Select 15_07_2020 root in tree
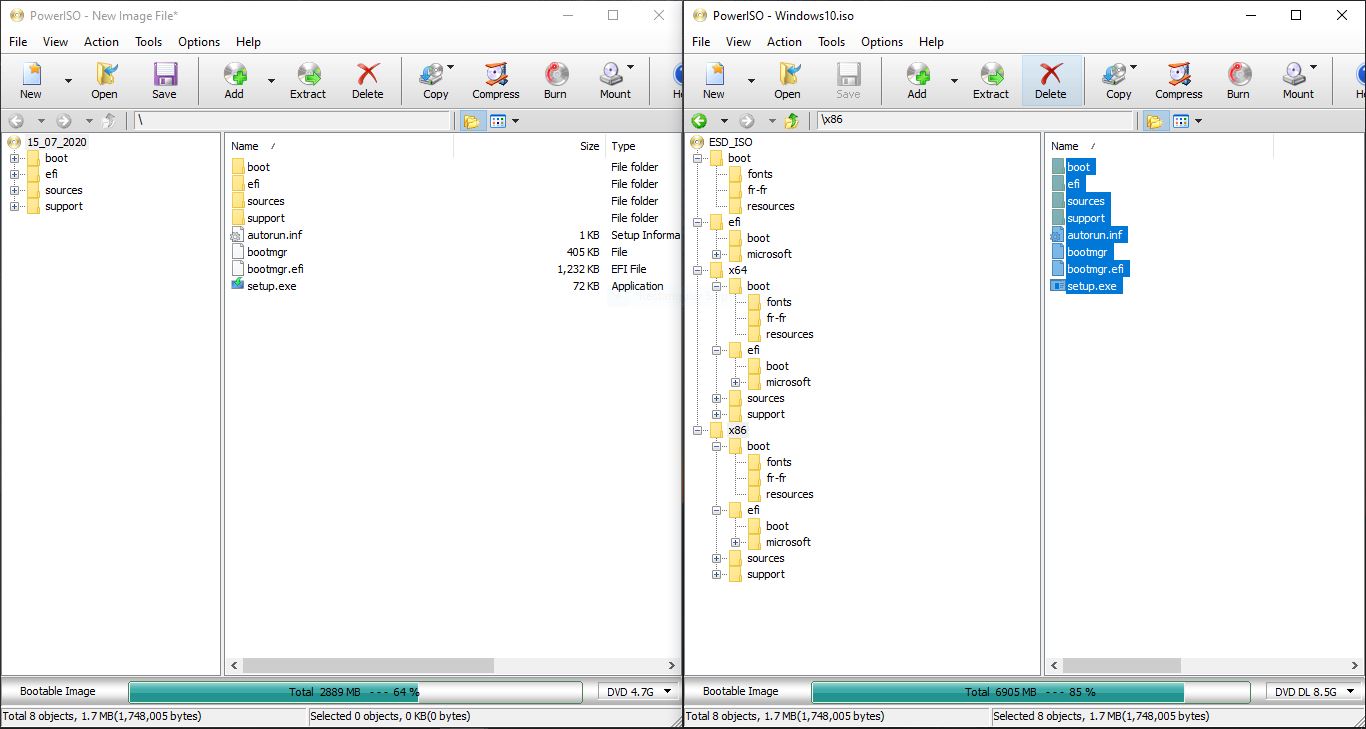Screen dimensions: 1366x729 pyautogui.click(x=57, y=142)
